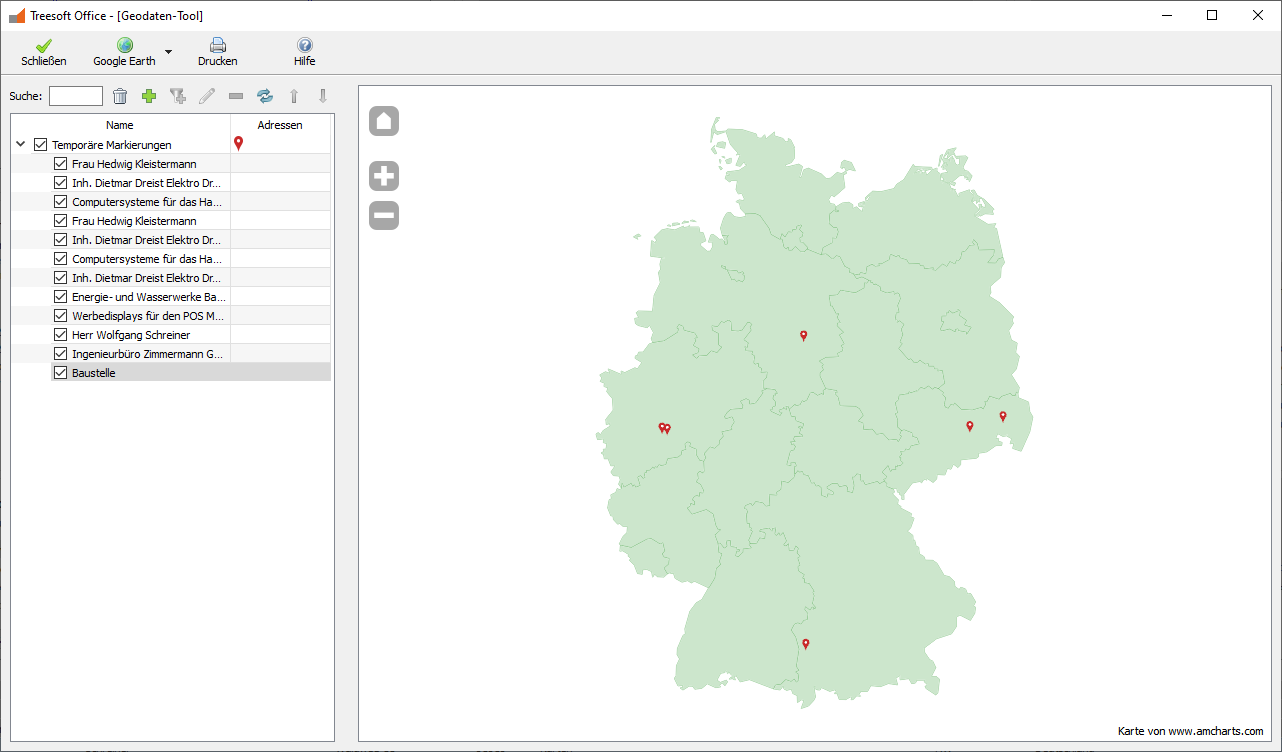The height and width of the screenshot is (752, 1282).
Task: Toggle Herr Wolfgang Schreiner checkbox
Action: (x=61, y=335)
